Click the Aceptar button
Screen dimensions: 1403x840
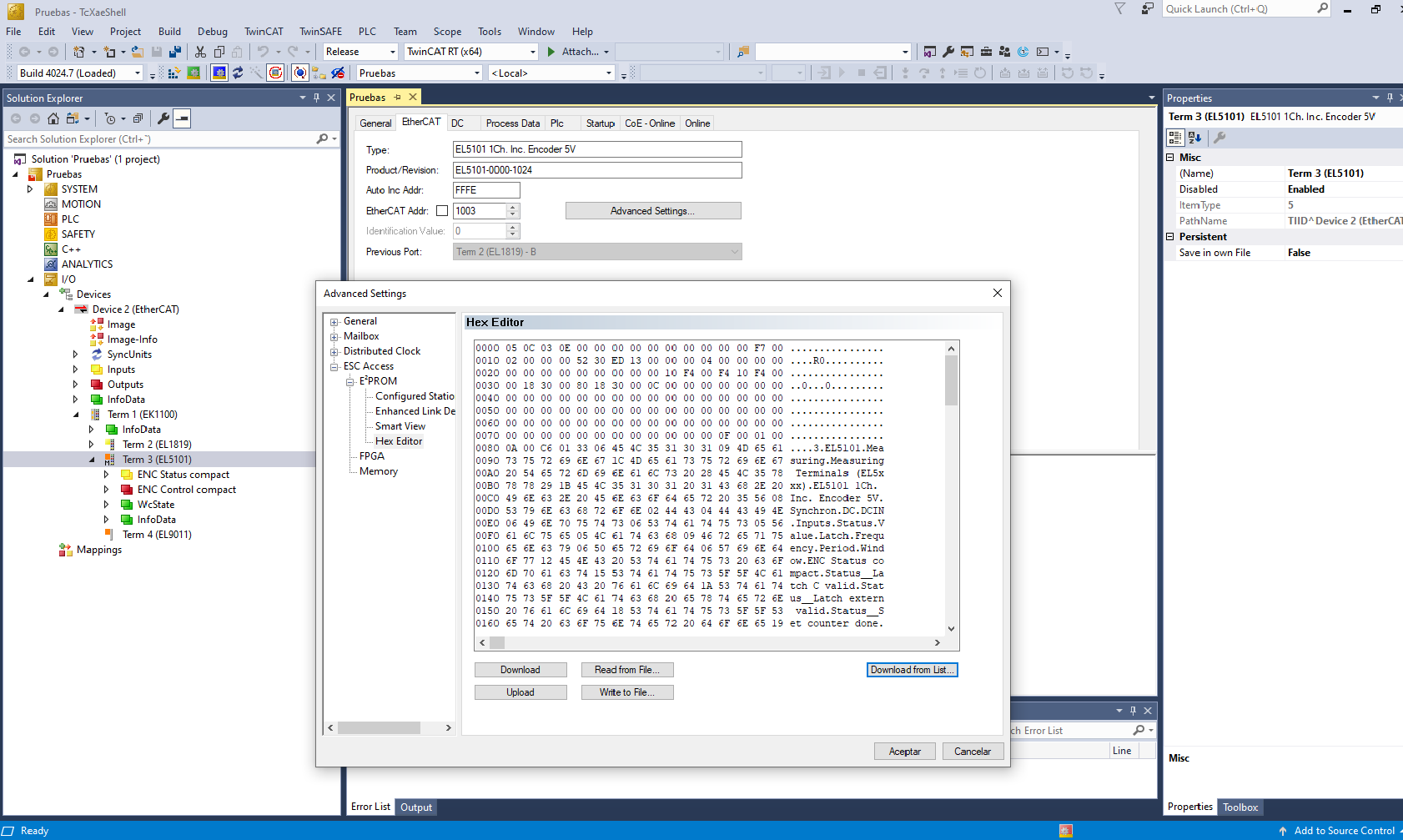coord(905,752)
